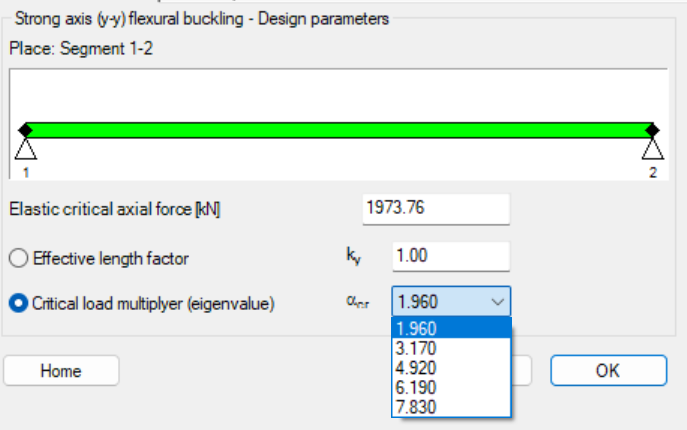Click the Home button
Image resolution: width=687 pixels, height=430 pixels.
[x=61, y=371]
